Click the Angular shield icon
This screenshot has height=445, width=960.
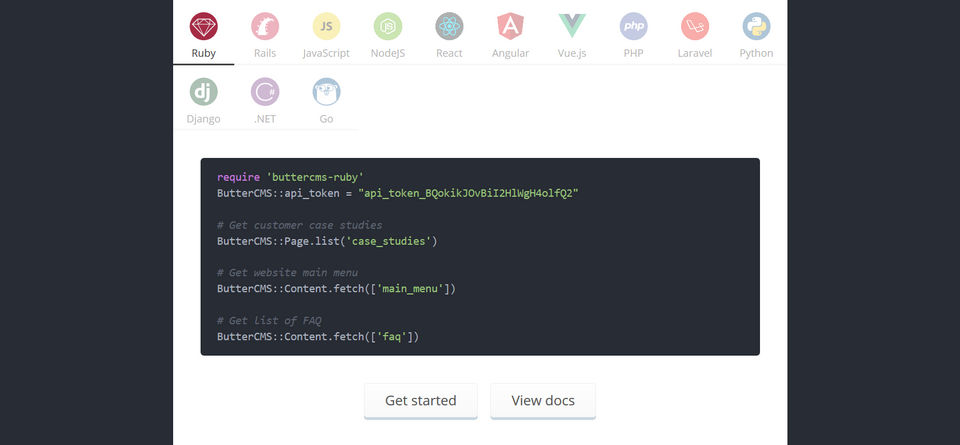pyautogui.click(x=511, y=26)
